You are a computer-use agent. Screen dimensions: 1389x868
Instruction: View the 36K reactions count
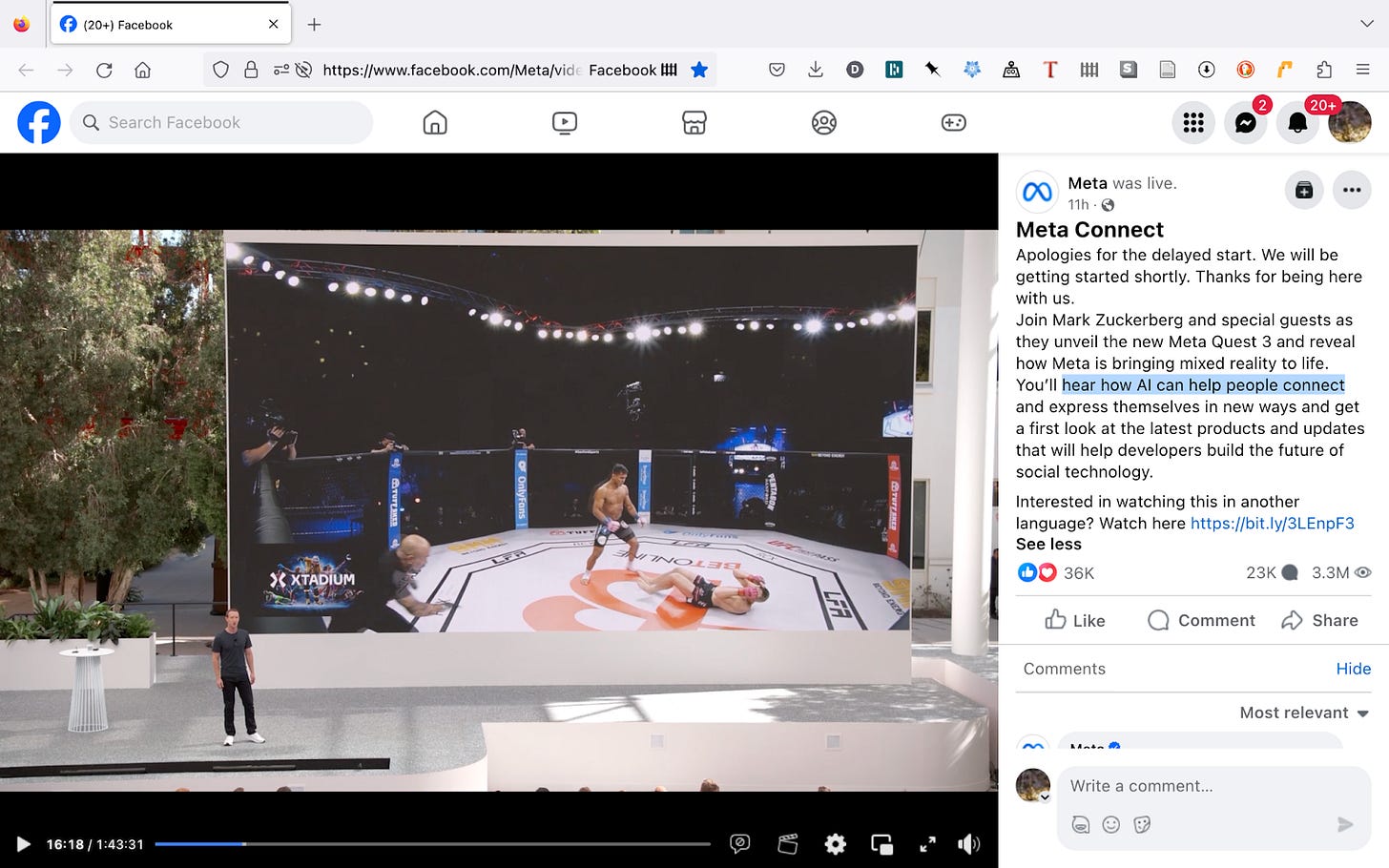pos(1079,573)
